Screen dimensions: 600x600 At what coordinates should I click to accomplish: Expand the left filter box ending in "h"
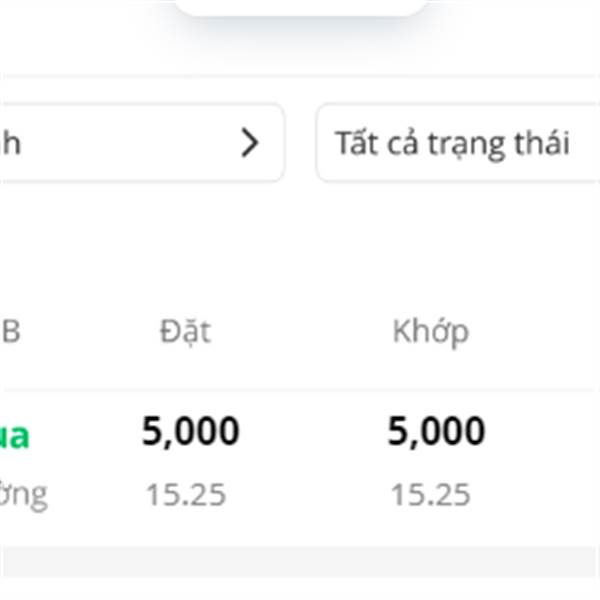click(x=142, y=143)
